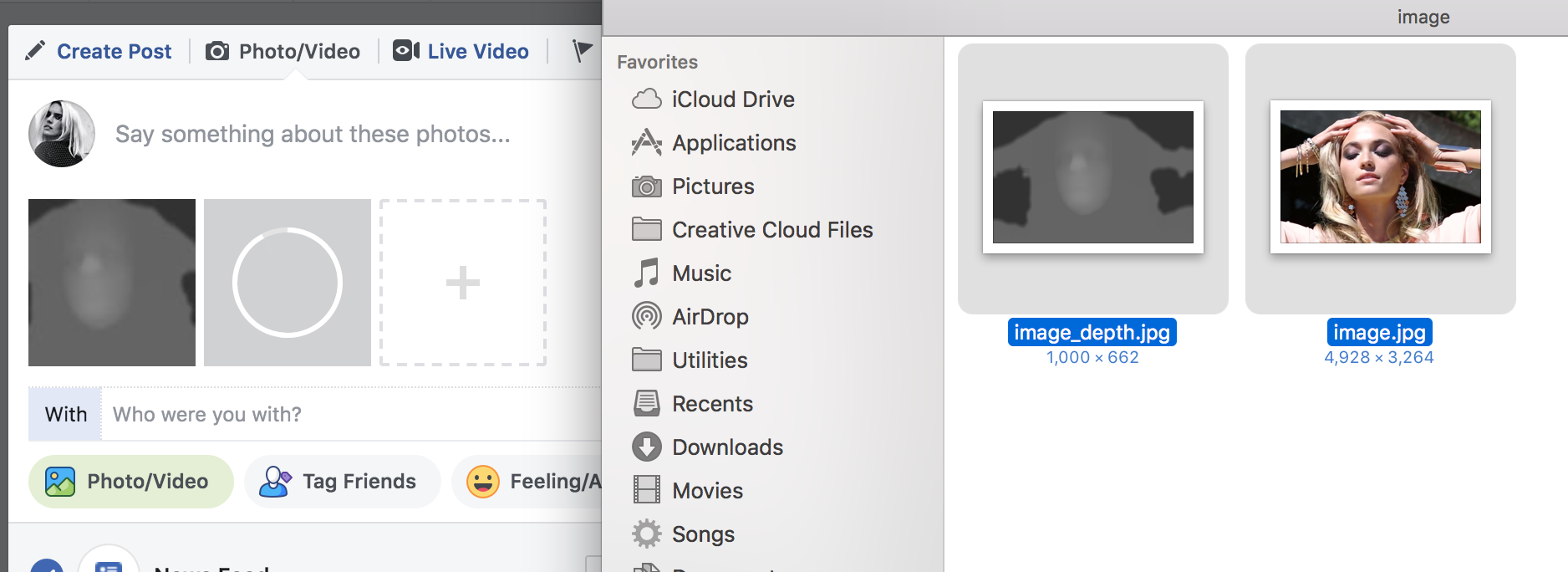Click the camera icon beside Photo/Video tab
1568x572 pixels.
pos(217,51)
